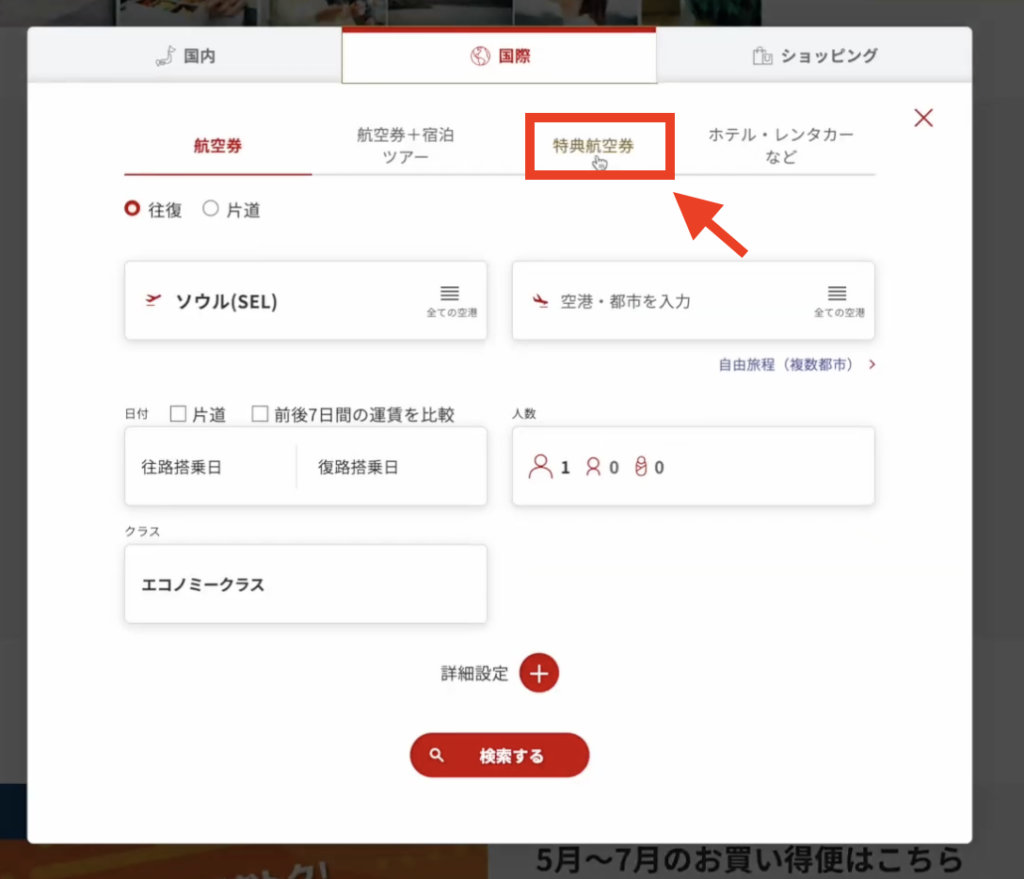The width and height of the screenshot is (1024, 879).
Task: Open the ショッピング tab
Action: (814, 56)
